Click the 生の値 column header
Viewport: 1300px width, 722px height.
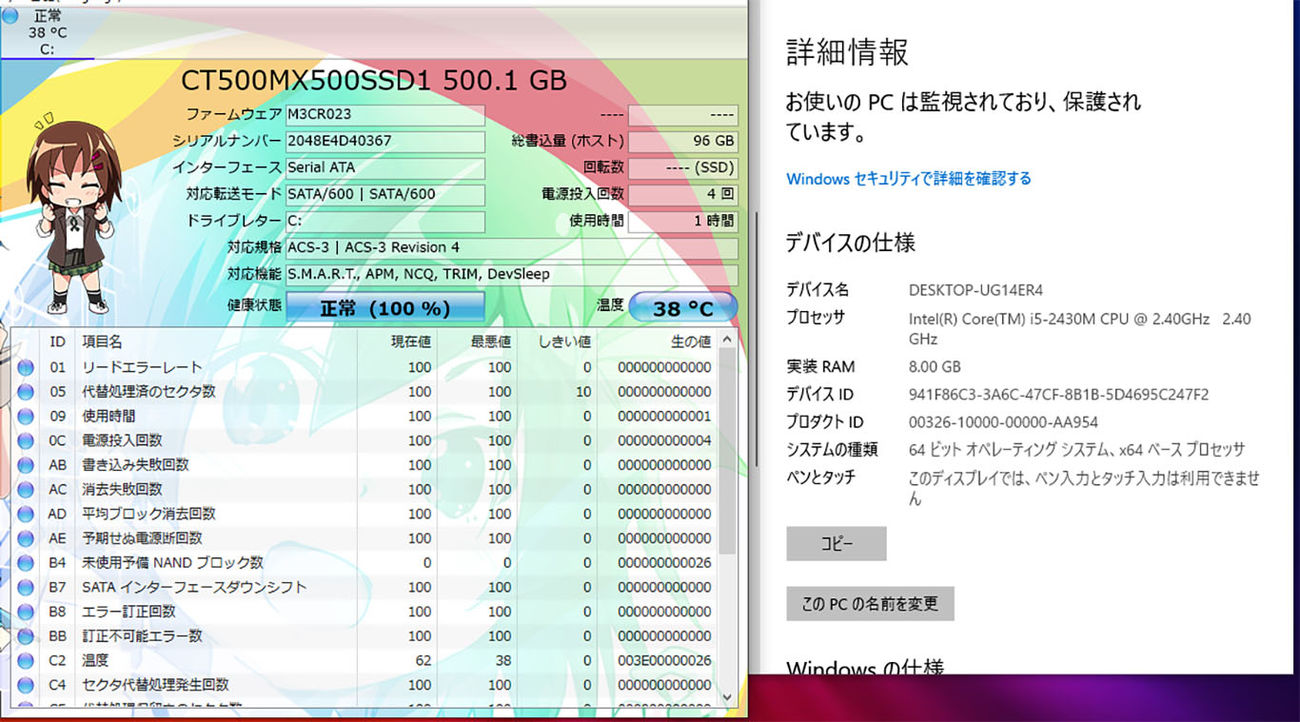(x=657, y=342)
